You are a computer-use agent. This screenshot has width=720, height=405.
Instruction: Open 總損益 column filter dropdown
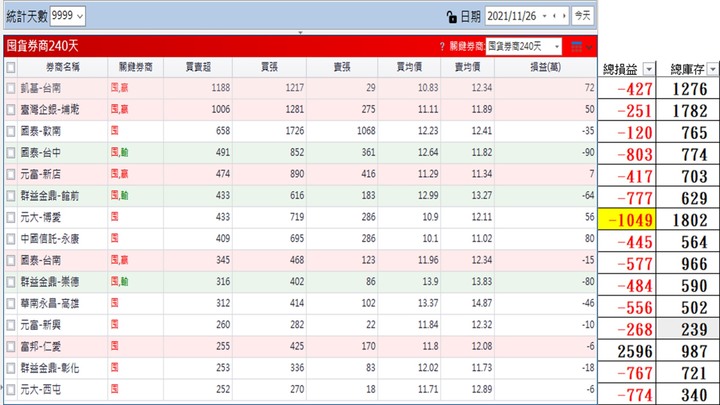pos(648,69)
